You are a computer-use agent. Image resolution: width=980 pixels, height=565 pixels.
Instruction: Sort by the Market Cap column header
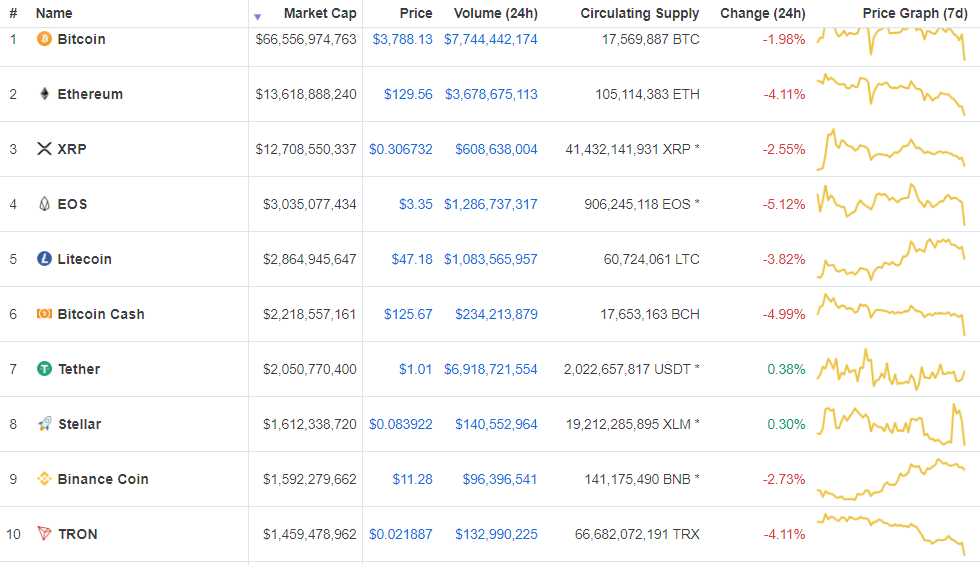pos(320,13)
